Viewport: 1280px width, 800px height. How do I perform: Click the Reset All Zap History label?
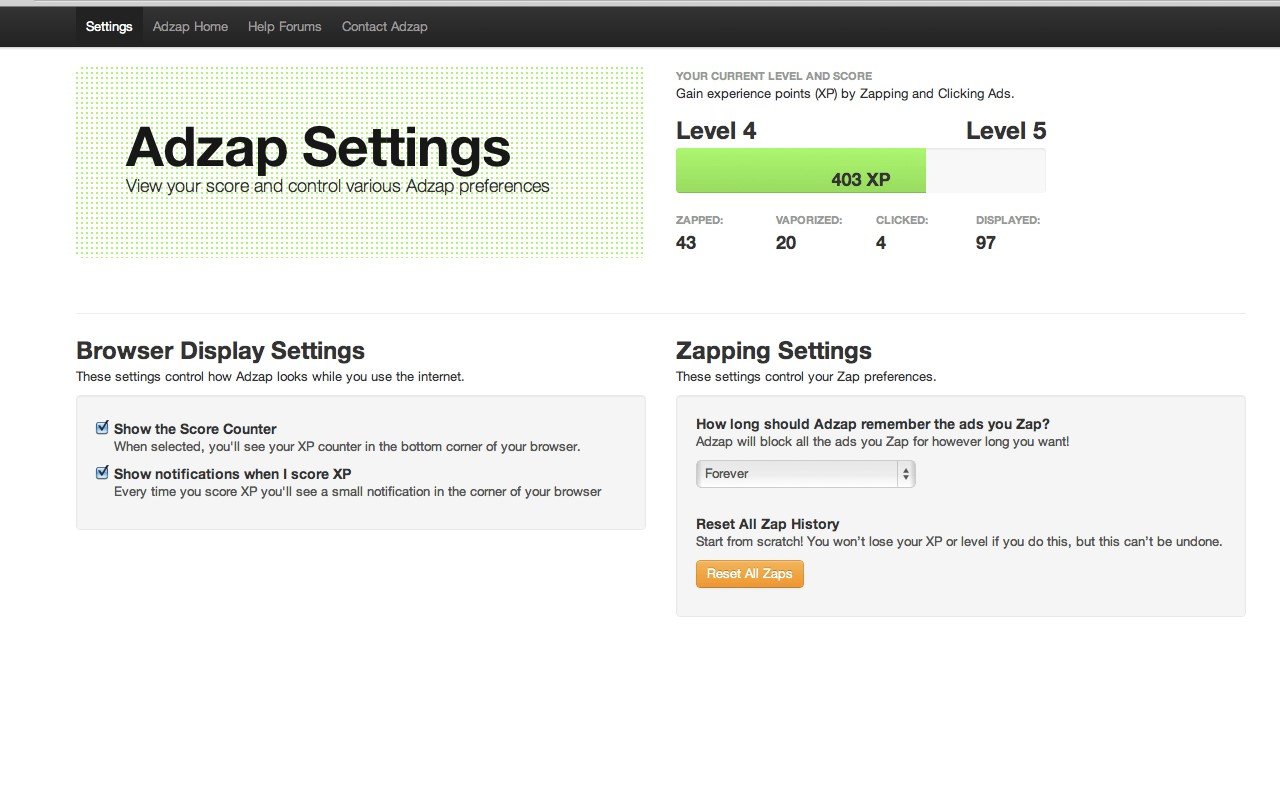pyautogui.click(x=768, y=524)
